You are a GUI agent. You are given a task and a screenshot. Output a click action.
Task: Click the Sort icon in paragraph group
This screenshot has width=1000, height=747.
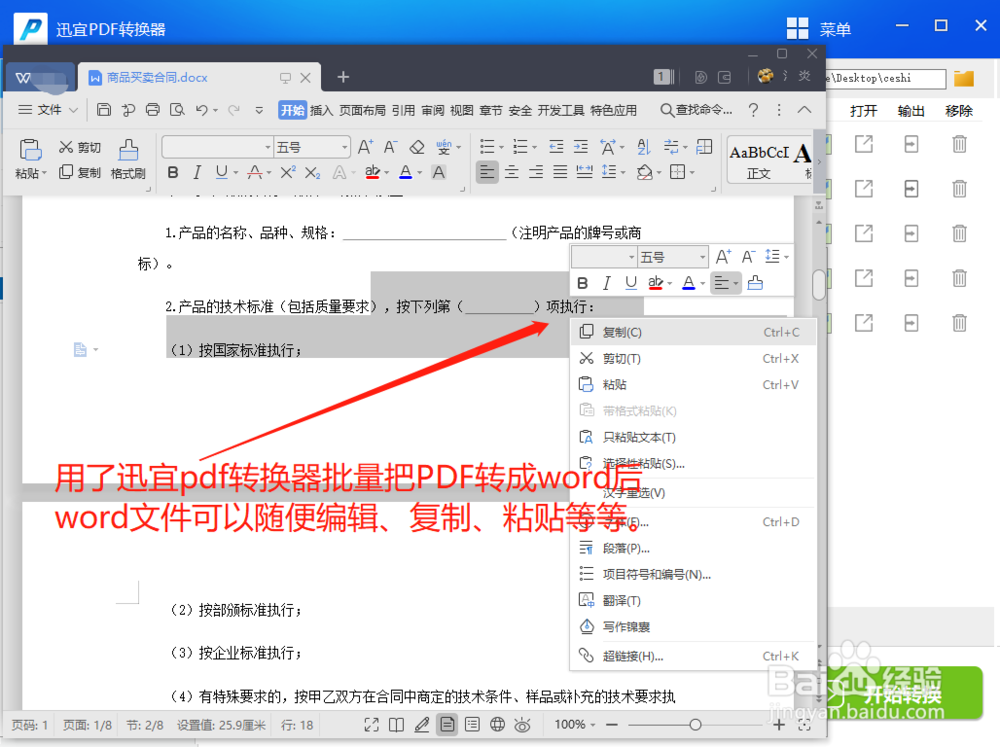pyautogui.click(x=643, y=147)
